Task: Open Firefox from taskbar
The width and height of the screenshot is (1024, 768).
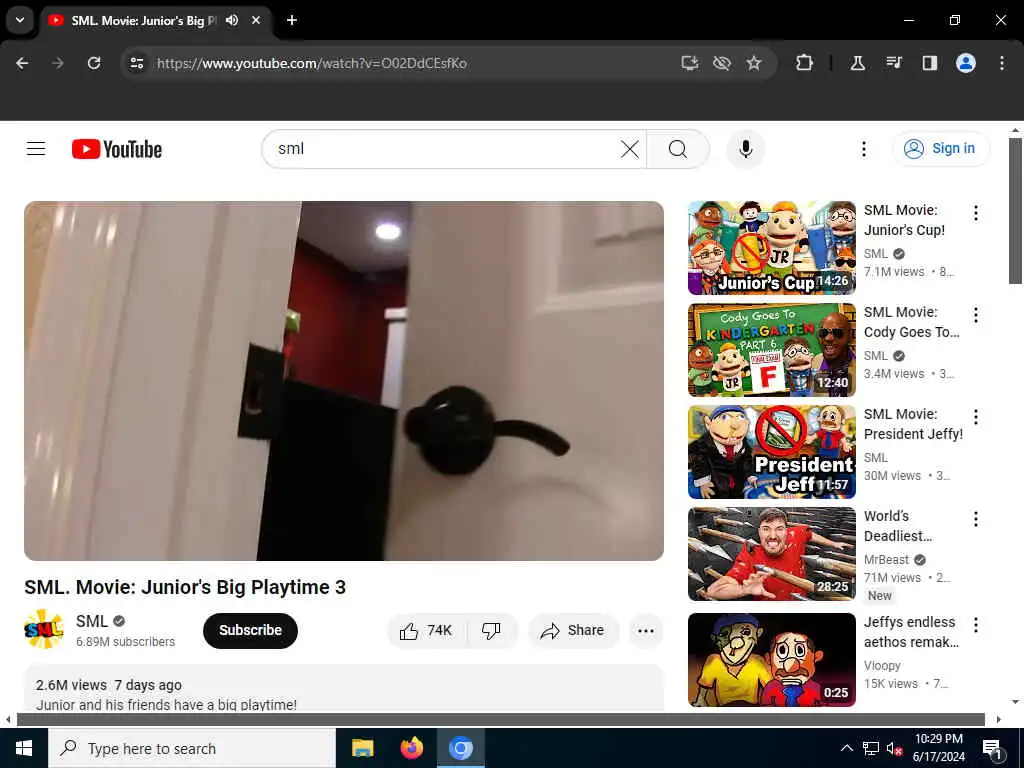Action: pyautogui.click(x=411, y=748)
